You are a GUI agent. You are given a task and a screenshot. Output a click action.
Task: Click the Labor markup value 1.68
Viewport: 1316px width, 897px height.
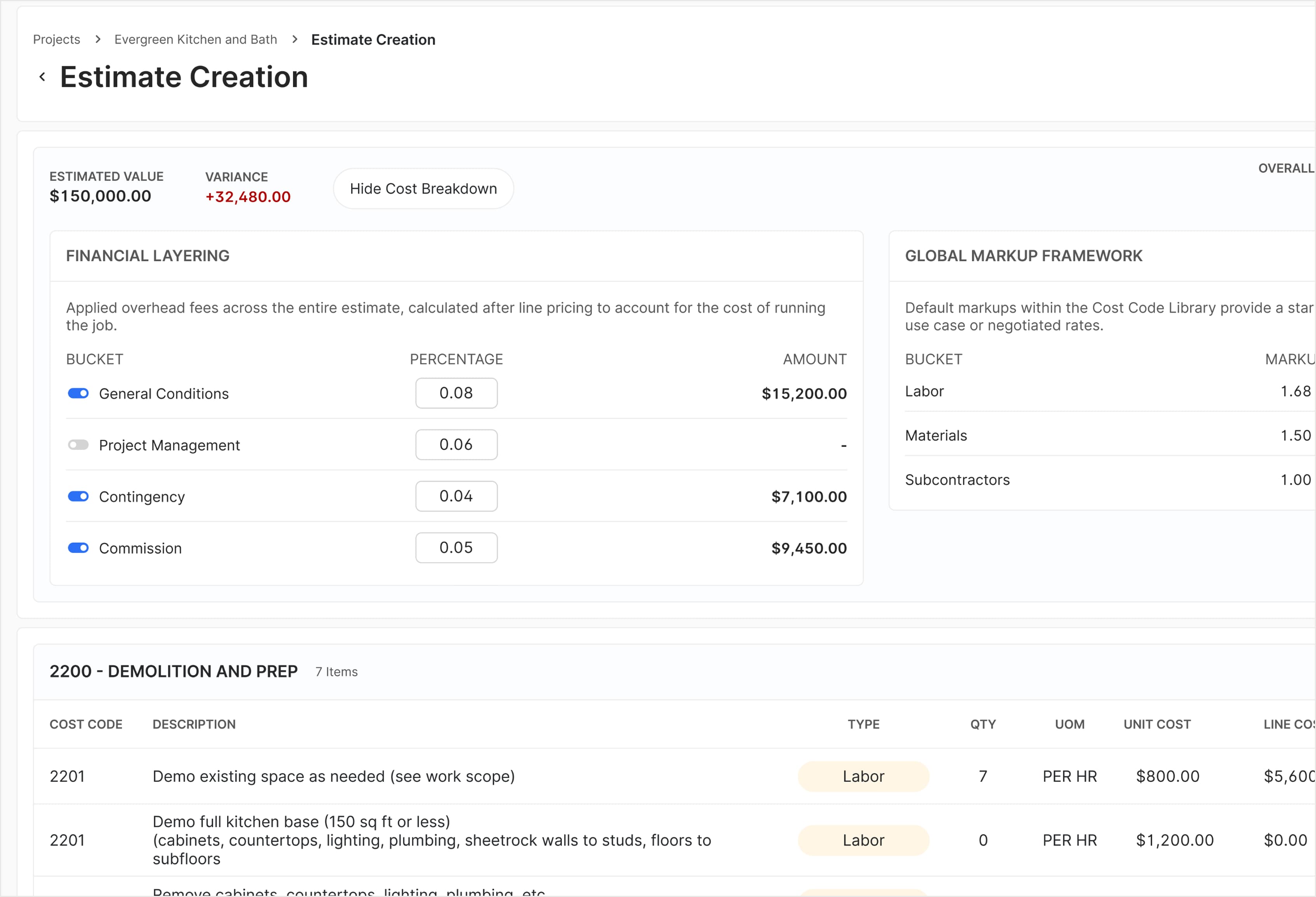(x=1296, y=391)
